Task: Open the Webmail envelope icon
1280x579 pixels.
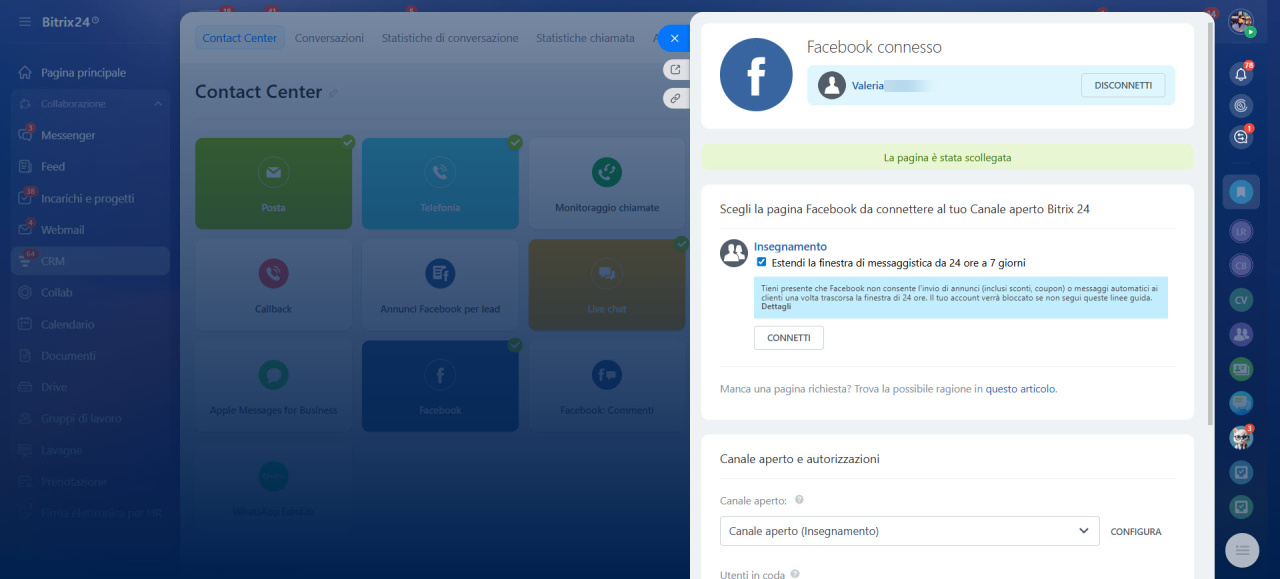Action: point(24,230)
